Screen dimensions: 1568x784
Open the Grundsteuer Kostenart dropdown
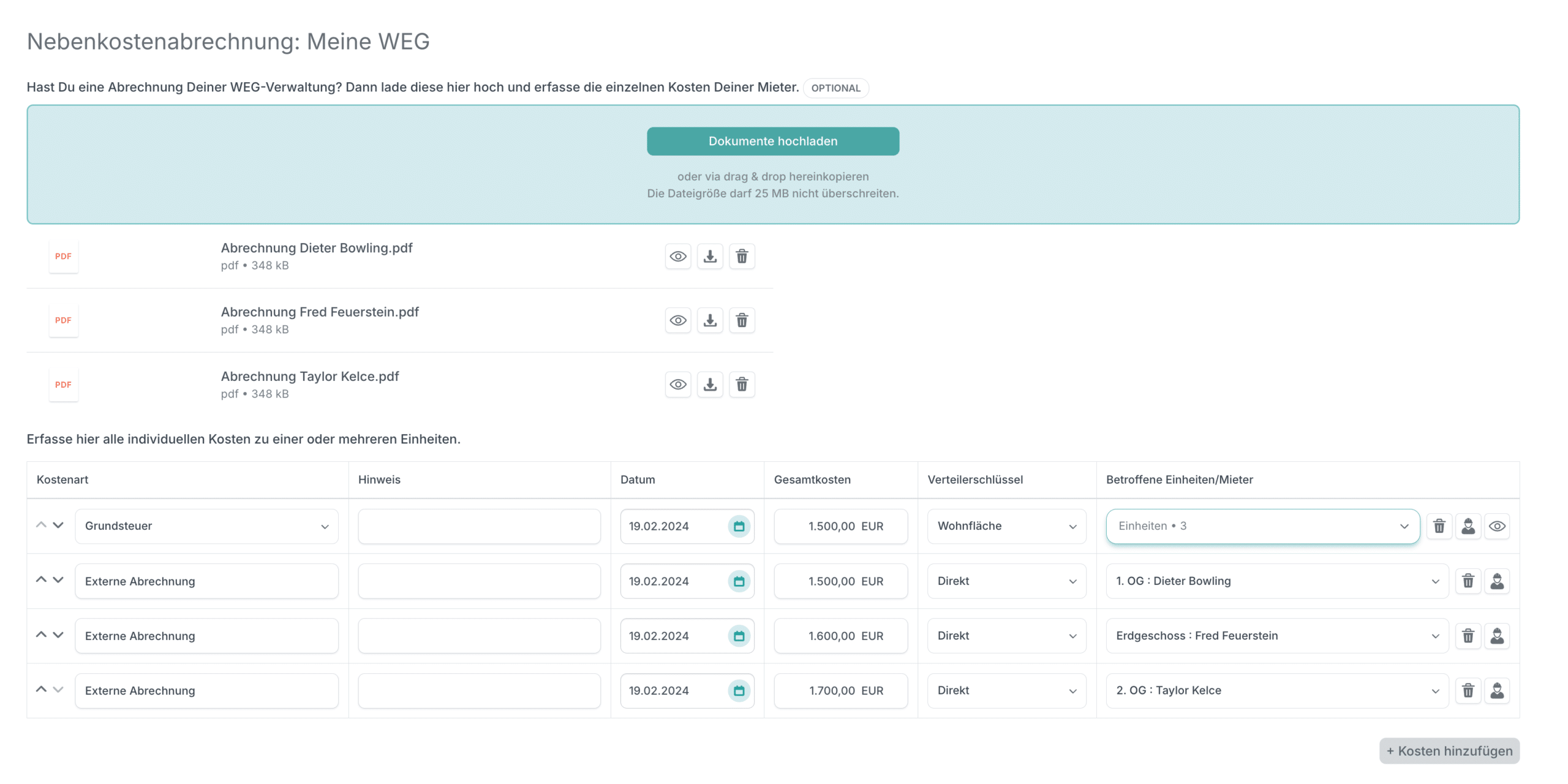pos(206,526)
